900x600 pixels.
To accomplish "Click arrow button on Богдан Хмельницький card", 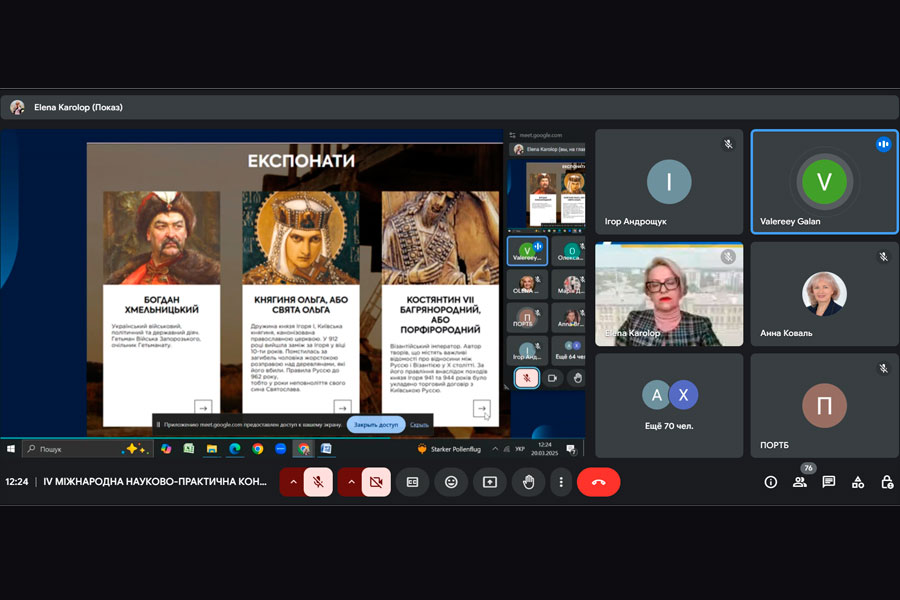I will pyautogui.click(x=203, y=407).
